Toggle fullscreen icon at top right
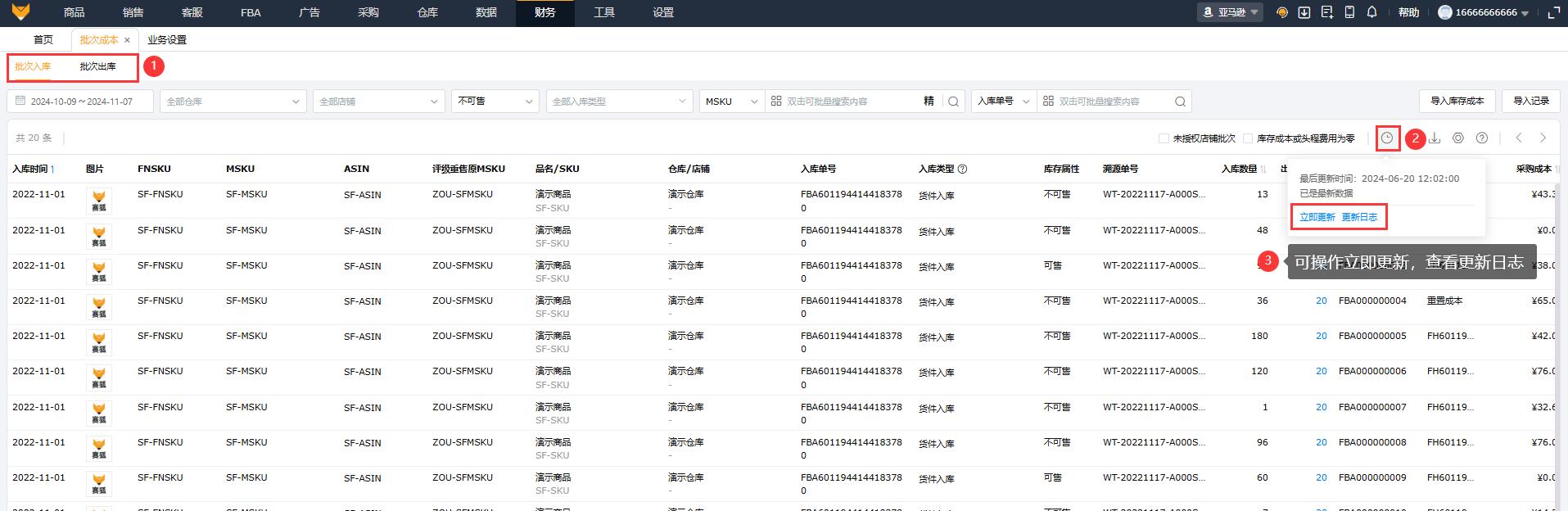Screen dimensions: 1568x511 1553,12
